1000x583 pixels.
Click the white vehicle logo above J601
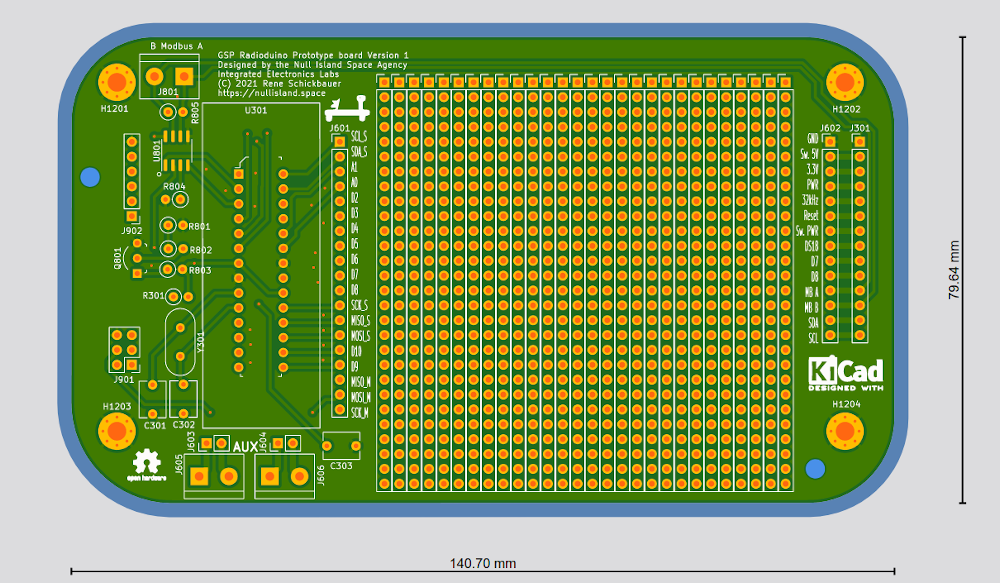coord(347,108)
